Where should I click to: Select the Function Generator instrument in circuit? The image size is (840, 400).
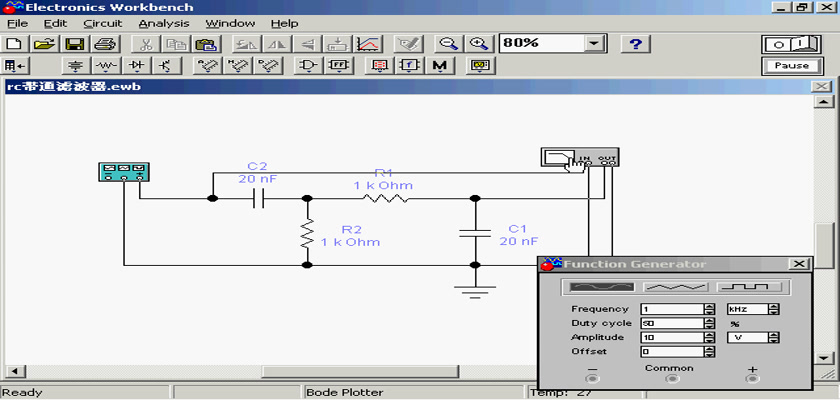coord(124,171)
